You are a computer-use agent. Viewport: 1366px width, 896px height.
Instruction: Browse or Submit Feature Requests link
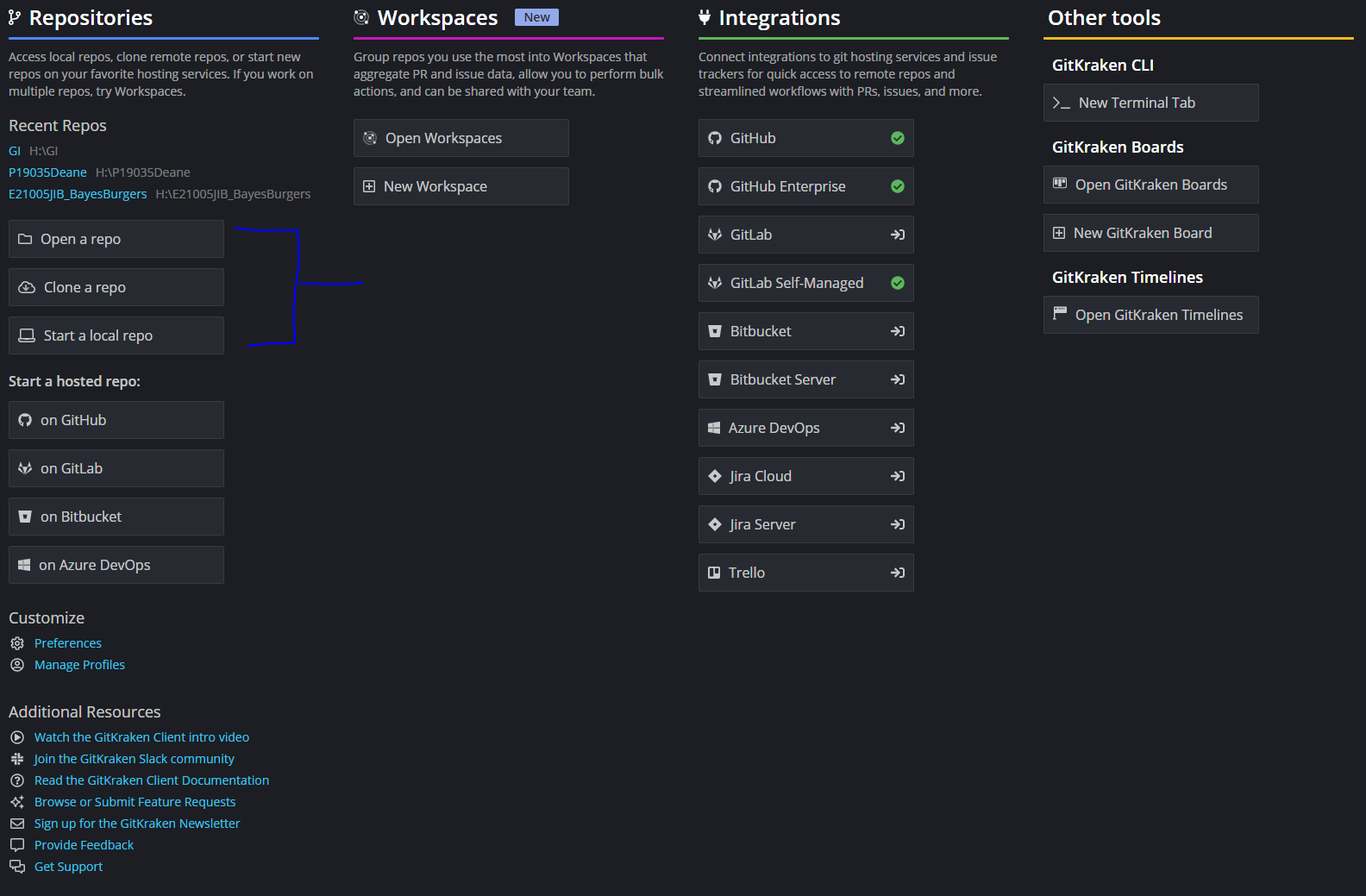click(135, 802)
